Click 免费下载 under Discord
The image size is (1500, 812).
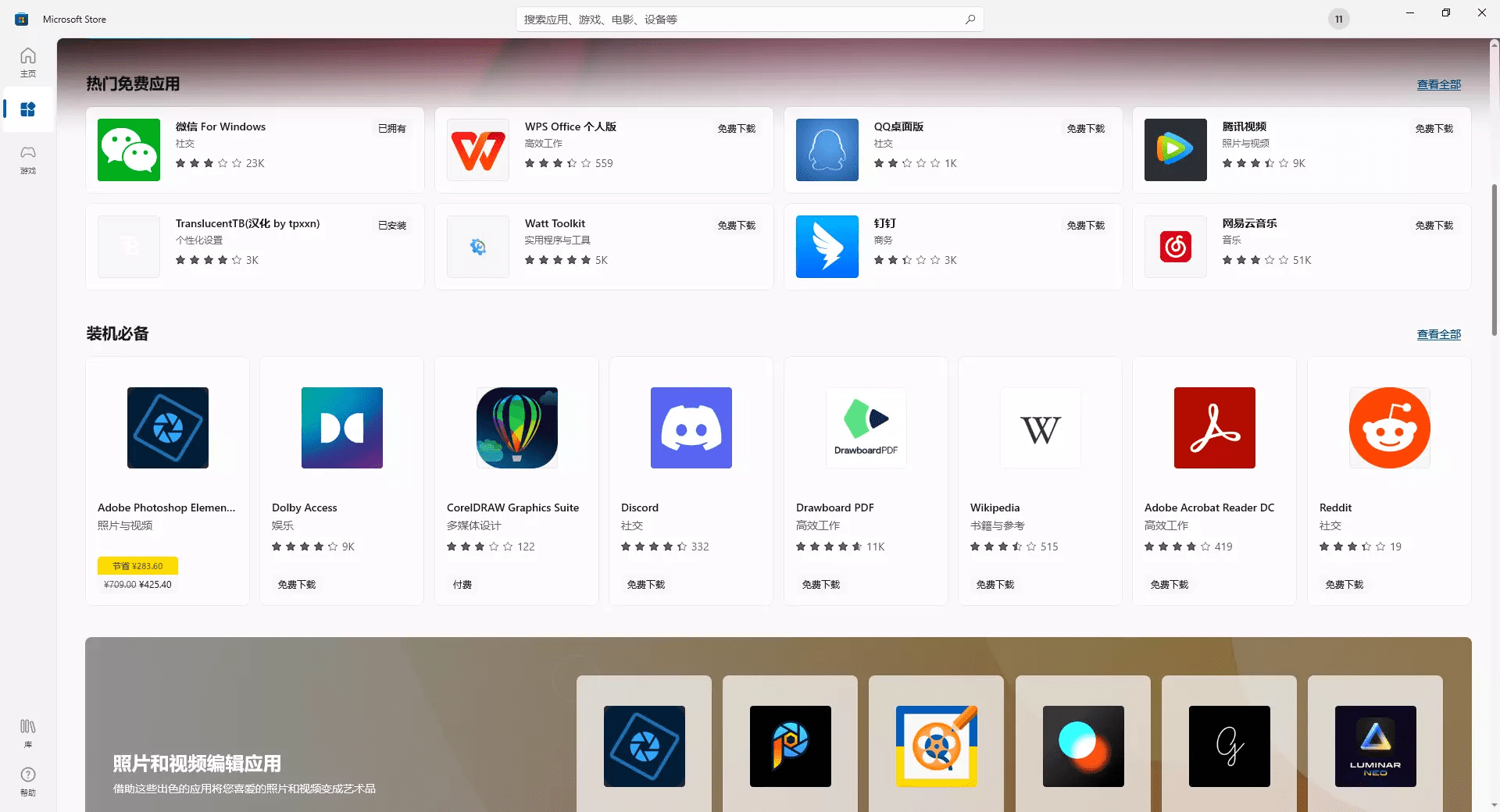646,585
